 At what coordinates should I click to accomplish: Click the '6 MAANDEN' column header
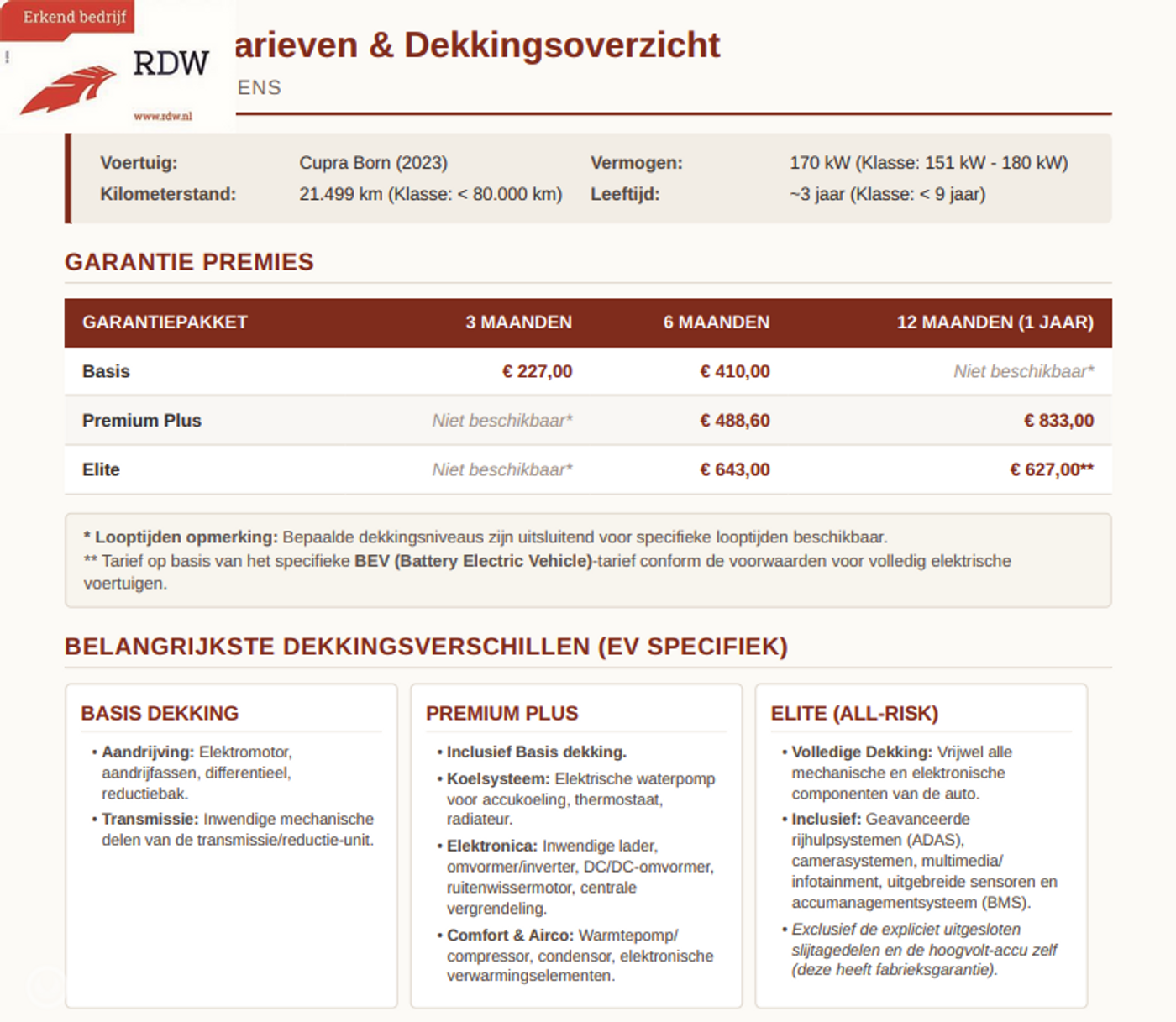pyautogui.click(x=717, y=322)
